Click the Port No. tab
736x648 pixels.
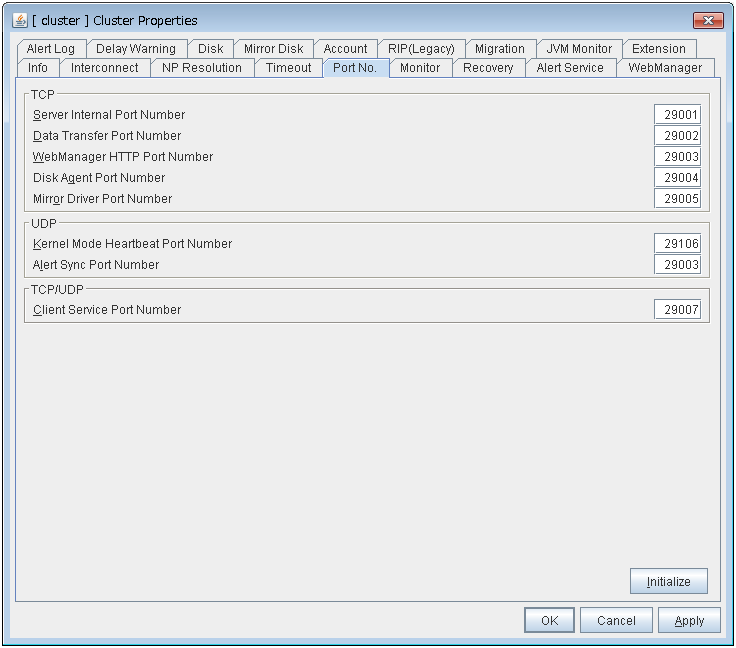[355, 68]
